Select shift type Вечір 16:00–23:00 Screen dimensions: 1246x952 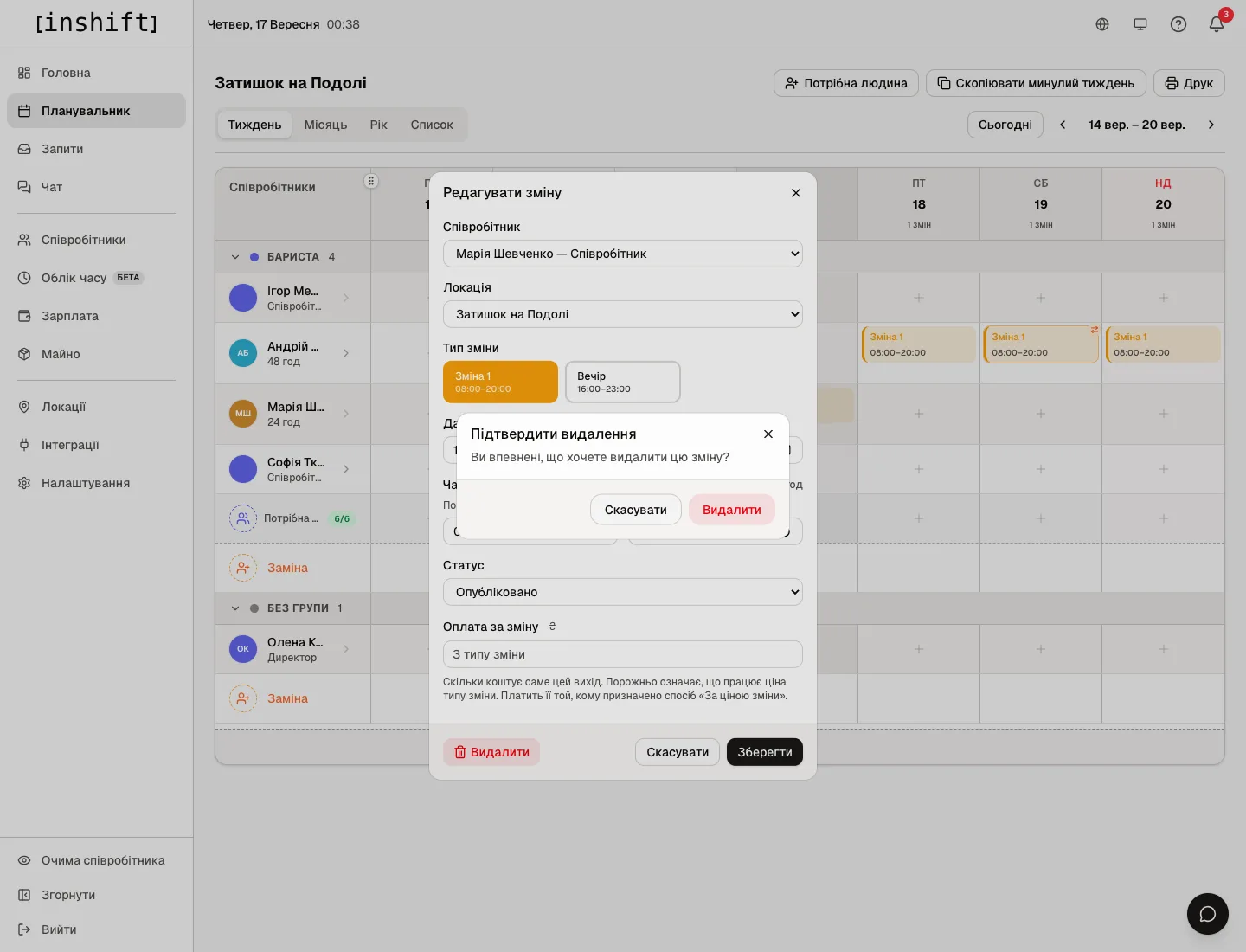tap(623, 382)
